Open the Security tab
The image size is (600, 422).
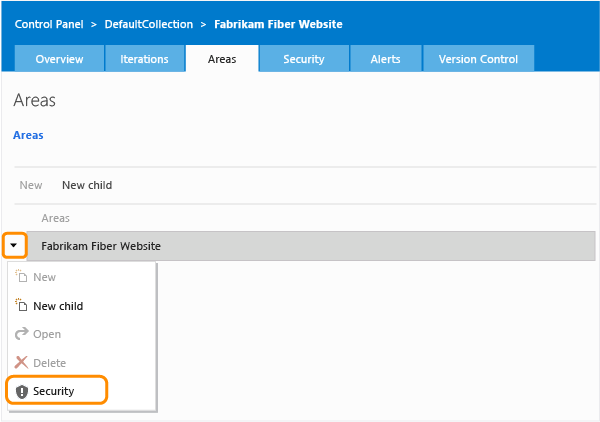[x=304, y=59]
